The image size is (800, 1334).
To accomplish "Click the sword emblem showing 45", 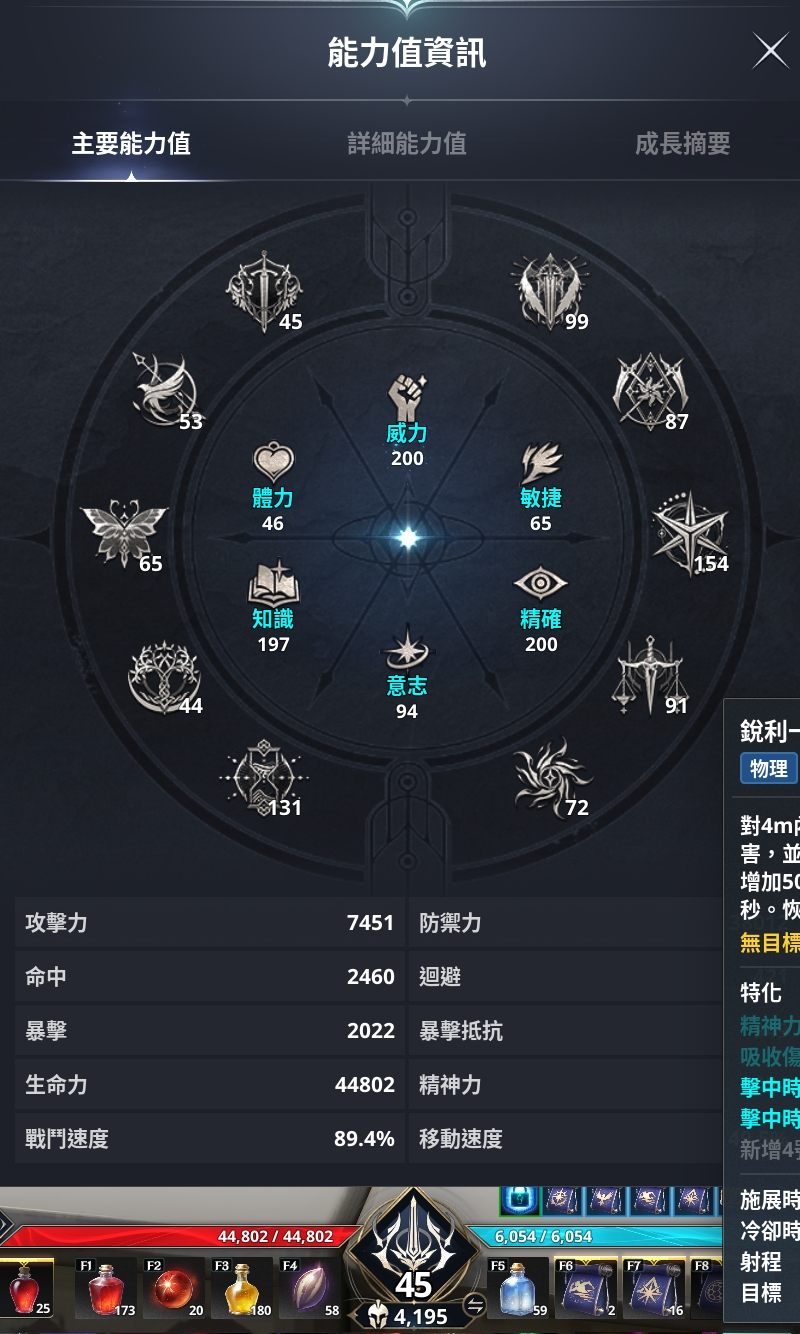I will click(262, 292).
